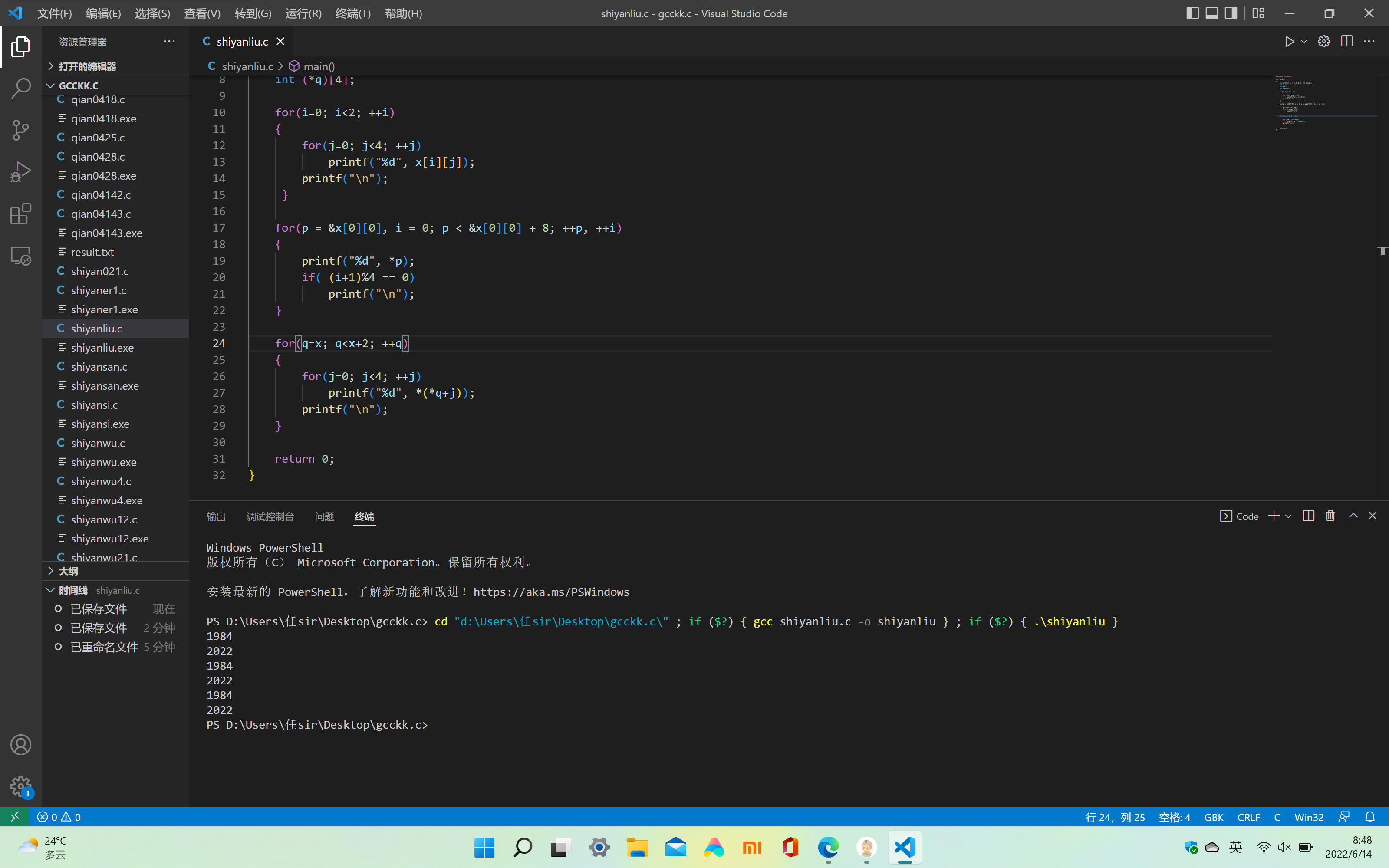This screenshot has height=868, width=1389.
Task: Open notifications bell in status bar
Action: [1370, 816]
